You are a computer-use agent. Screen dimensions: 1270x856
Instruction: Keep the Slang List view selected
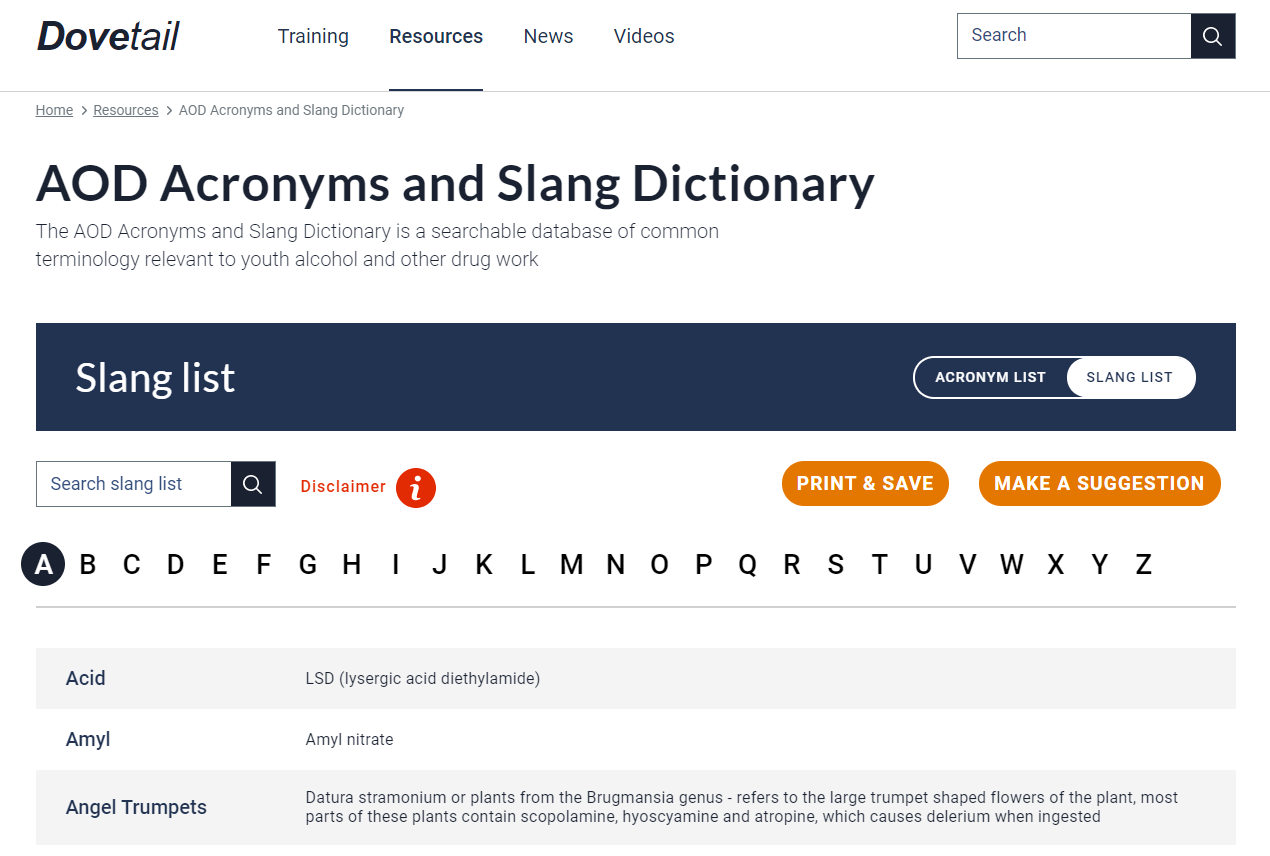(x=1130, y=377)
